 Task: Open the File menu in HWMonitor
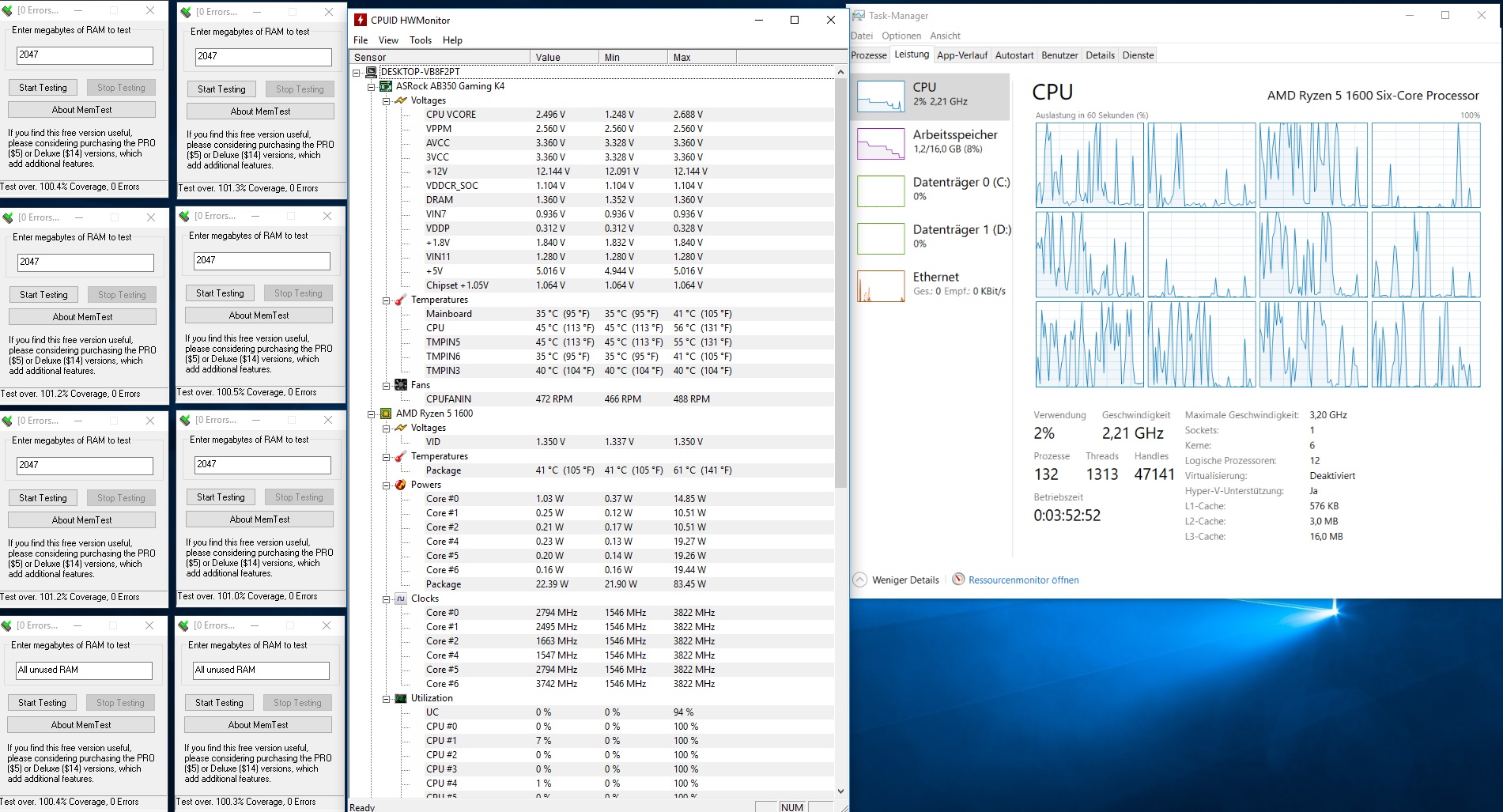pos(361,40)
